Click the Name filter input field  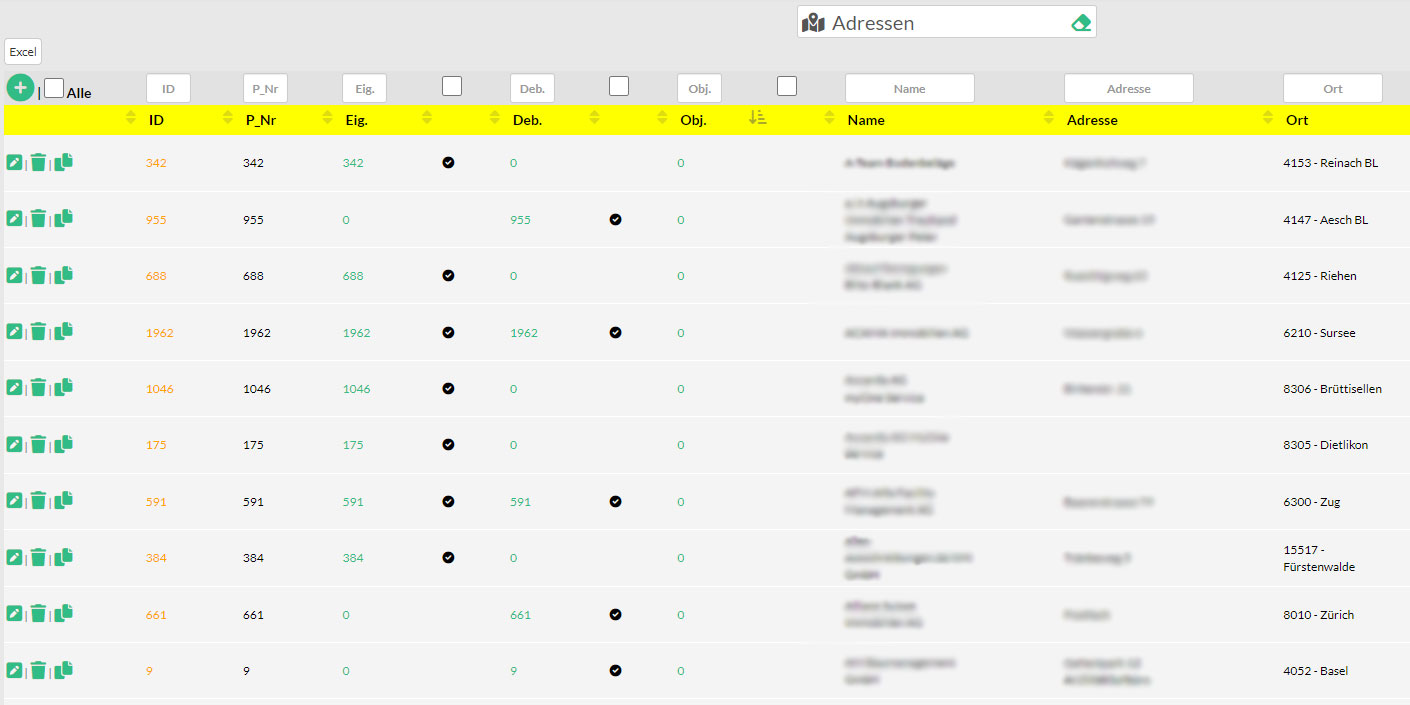pos(909,89)
